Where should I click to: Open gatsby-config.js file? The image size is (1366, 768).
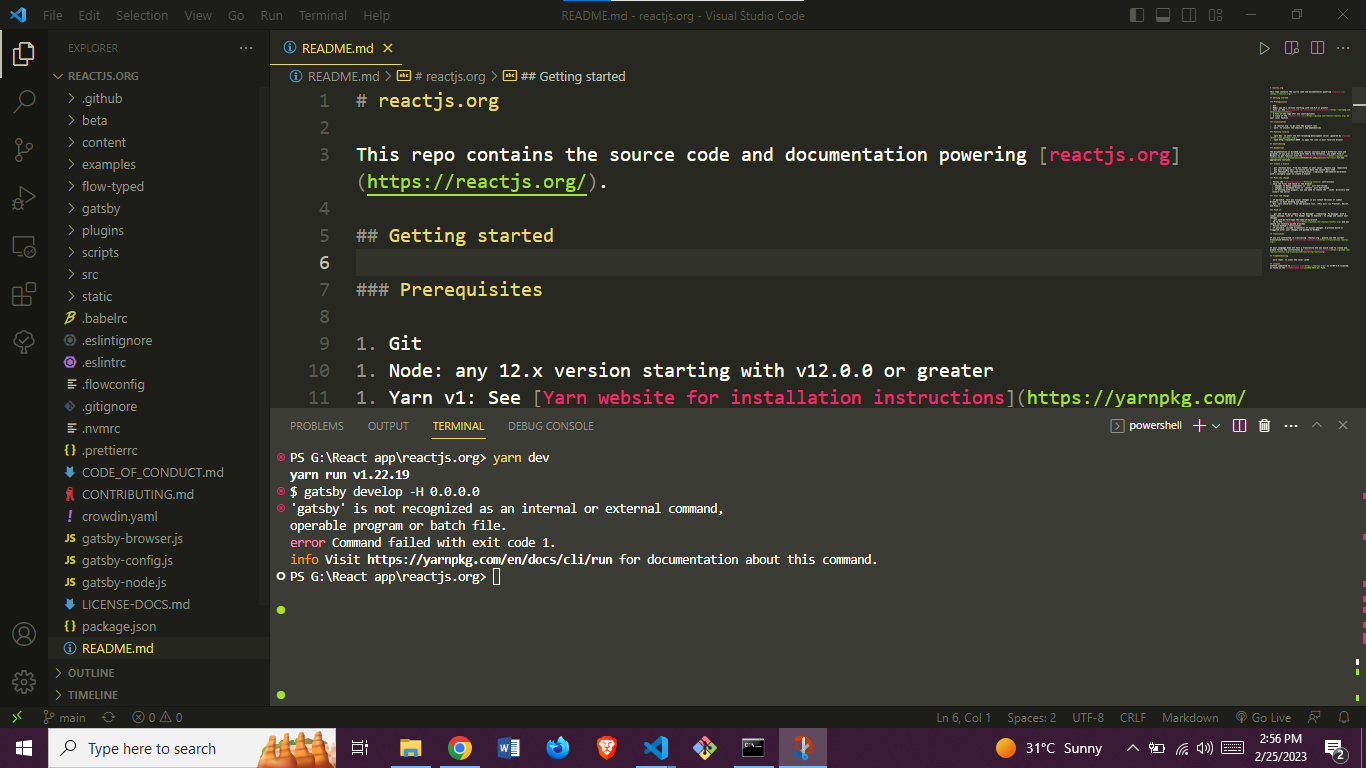(x=159, y=560)
